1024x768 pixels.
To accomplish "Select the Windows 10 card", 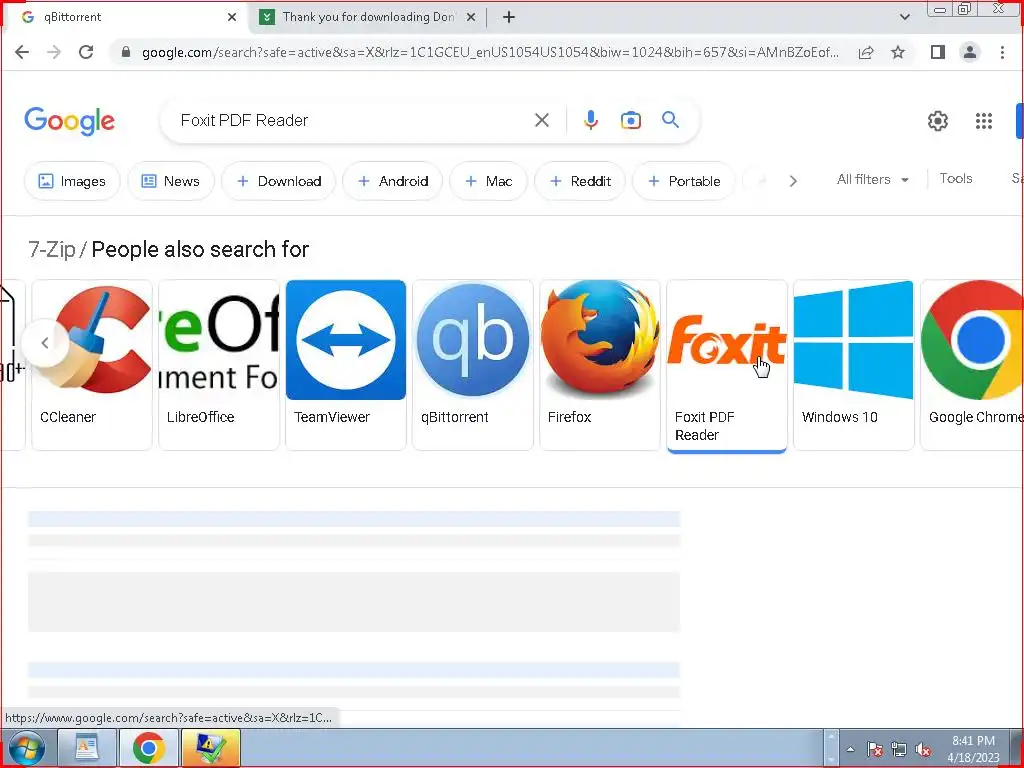I will point(854,364).
